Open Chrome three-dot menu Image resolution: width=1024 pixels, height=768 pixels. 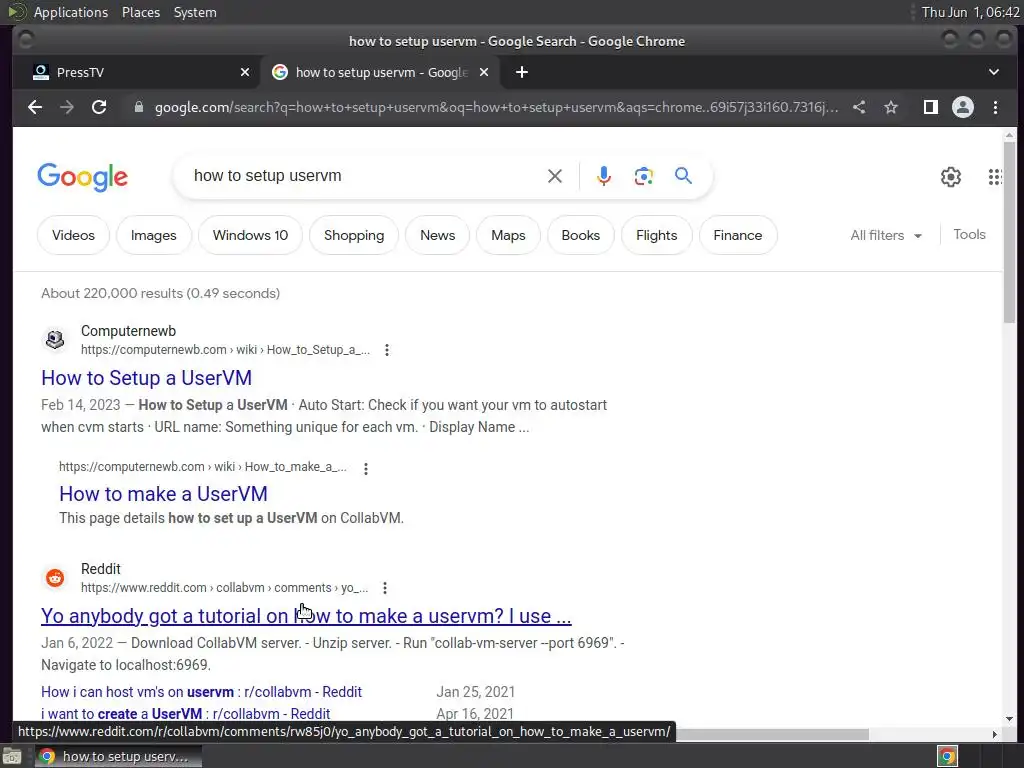pos(995,107)
